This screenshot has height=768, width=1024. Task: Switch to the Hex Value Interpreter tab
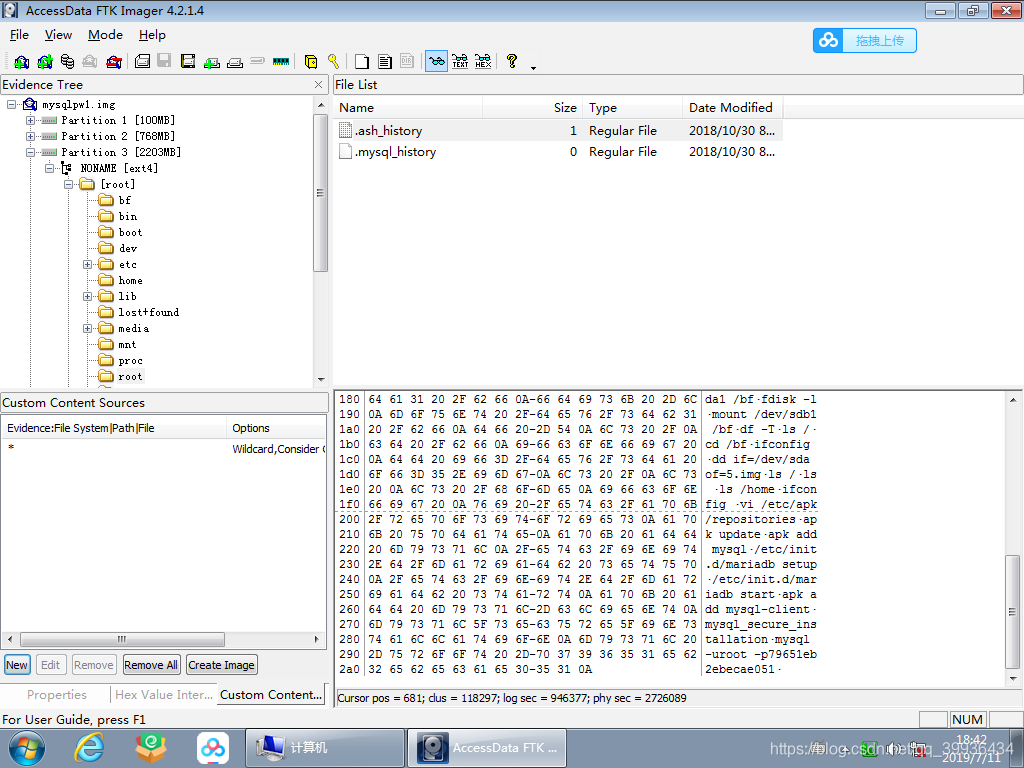click(x=164, y=695)
